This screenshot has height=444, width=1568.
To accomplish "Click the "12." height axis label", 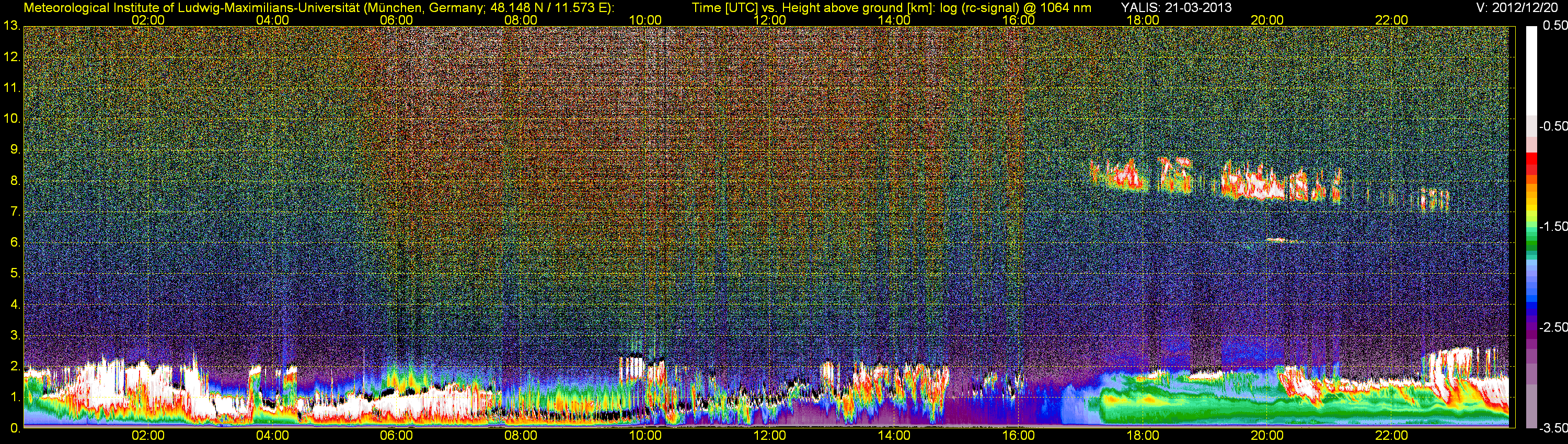I will point(11,57).
